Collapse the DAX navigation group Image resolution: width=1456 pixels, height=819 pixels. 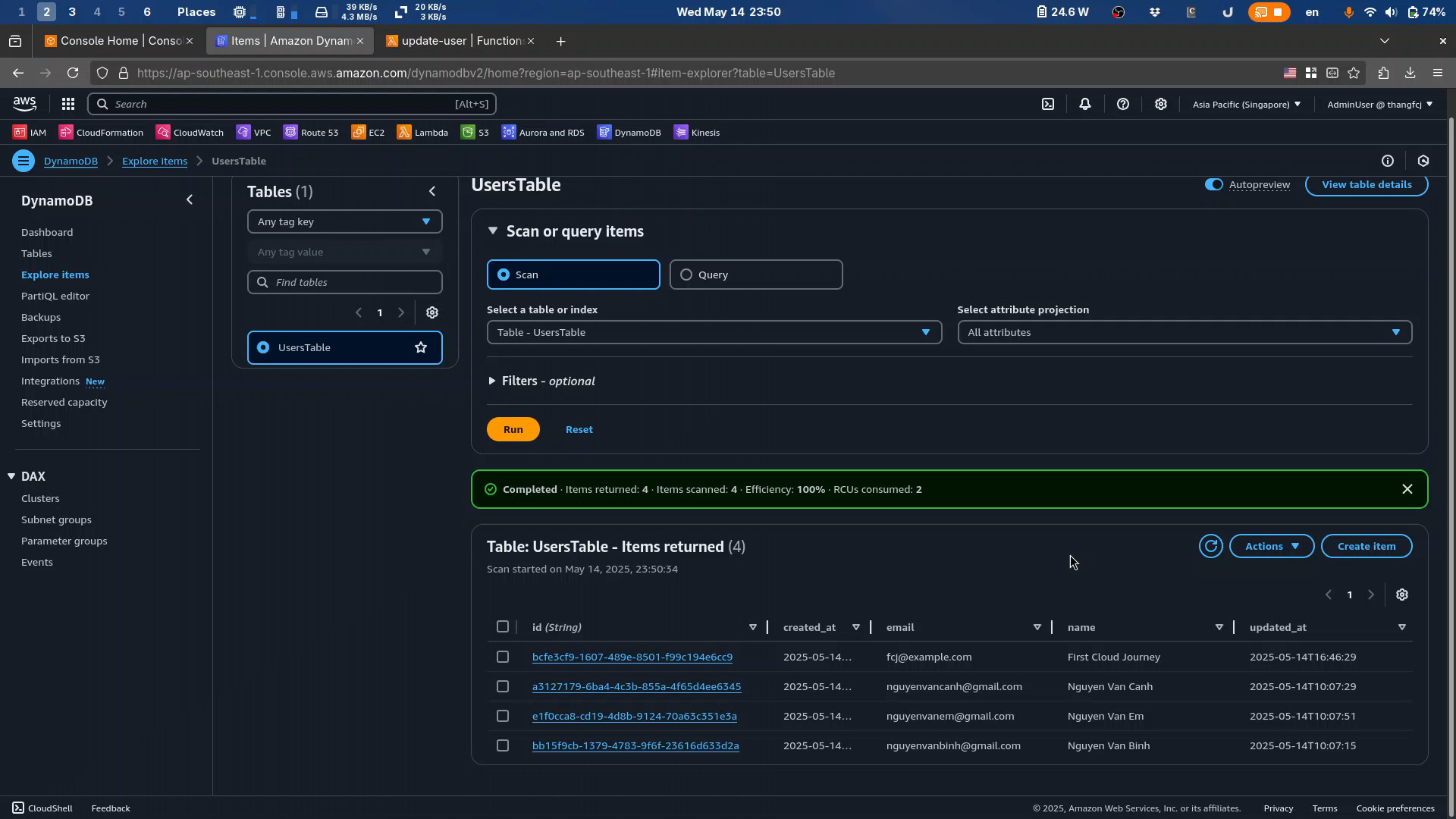coord(11,476)
